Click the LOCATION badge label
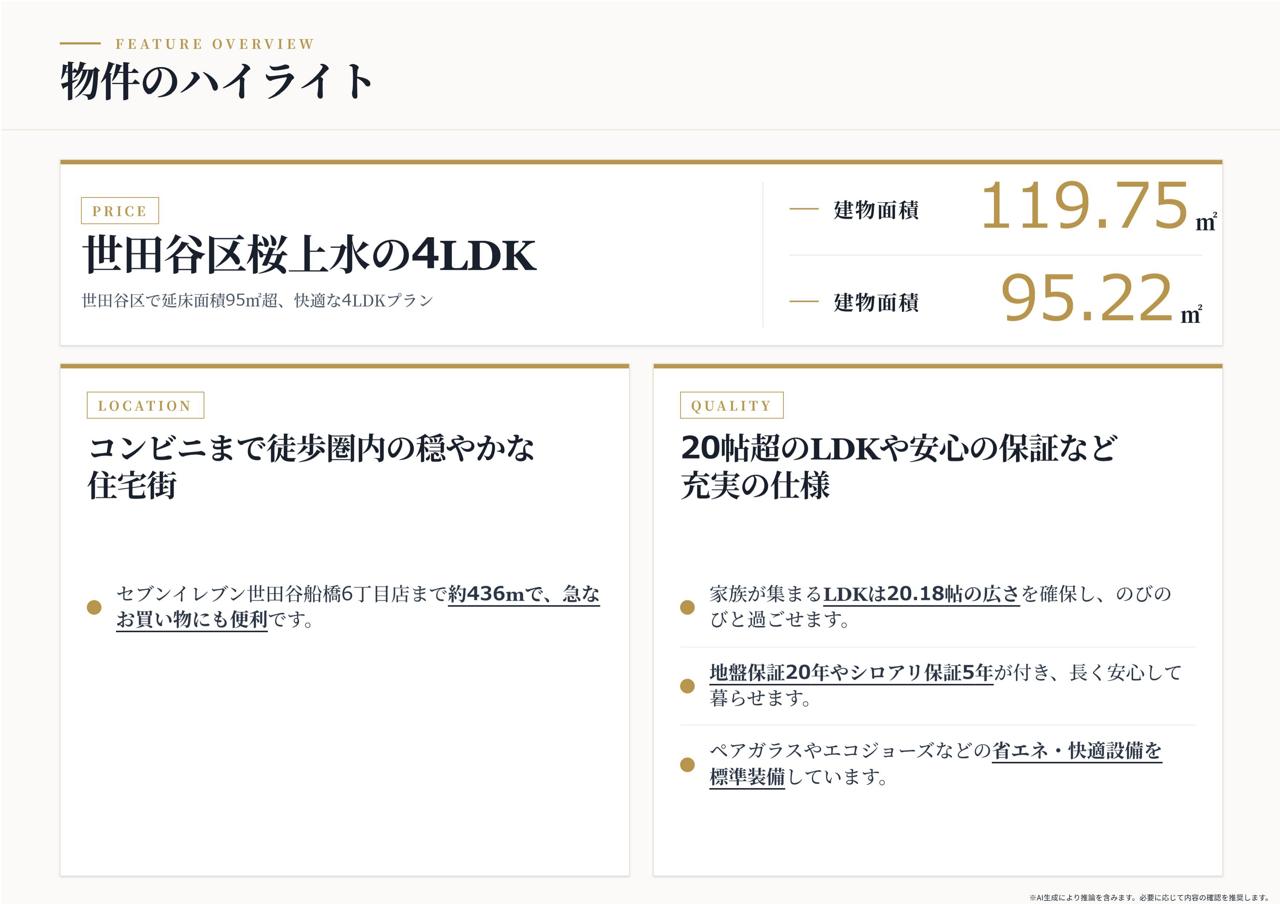 145,405
